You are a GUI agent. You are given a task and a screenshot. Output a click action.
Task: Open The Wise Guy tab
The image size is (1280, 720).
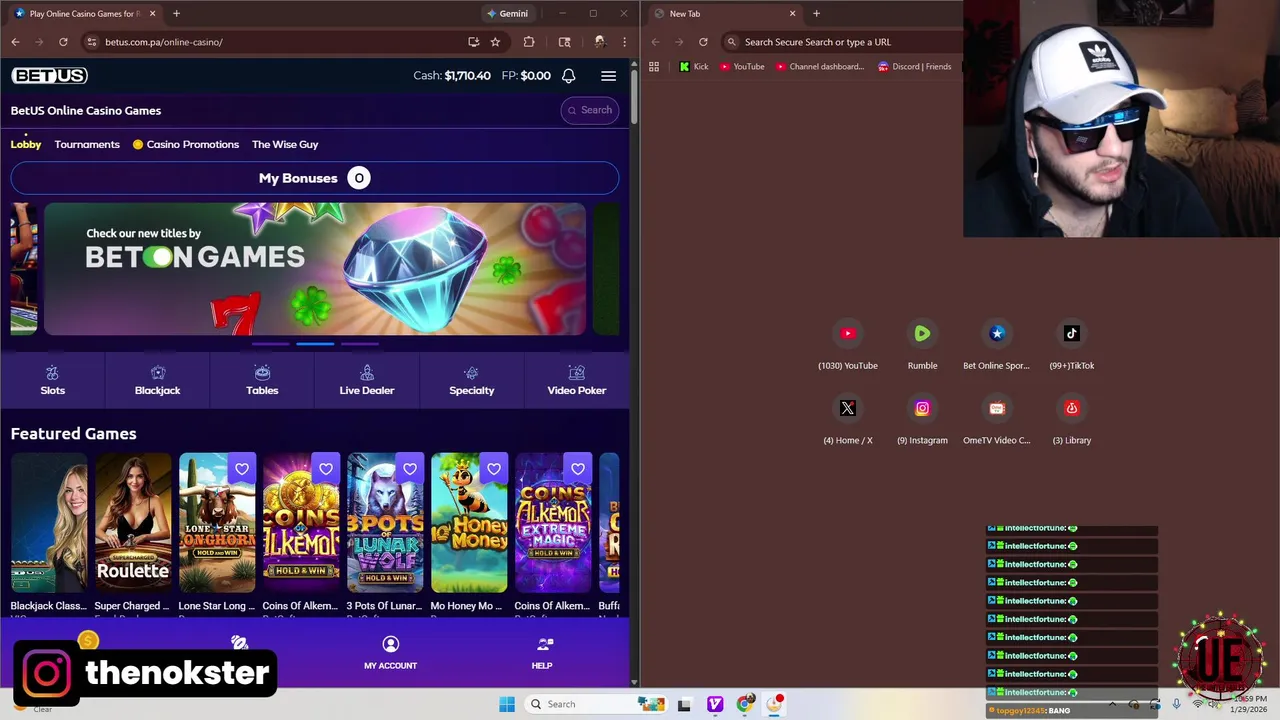click(285, 144)
